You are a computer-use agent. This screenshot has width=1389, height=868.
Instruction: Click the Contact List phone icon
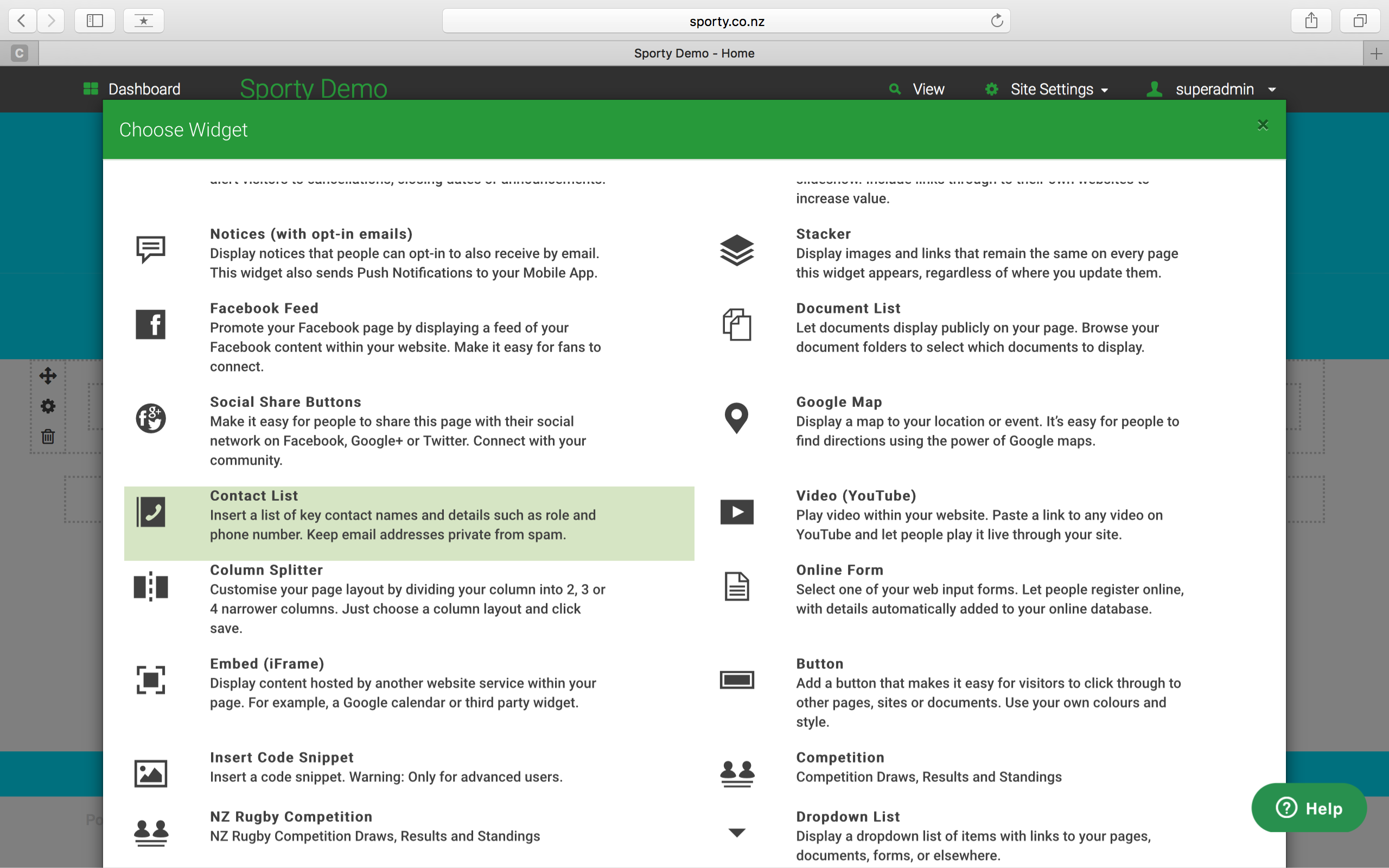click(x=151, y=512)
